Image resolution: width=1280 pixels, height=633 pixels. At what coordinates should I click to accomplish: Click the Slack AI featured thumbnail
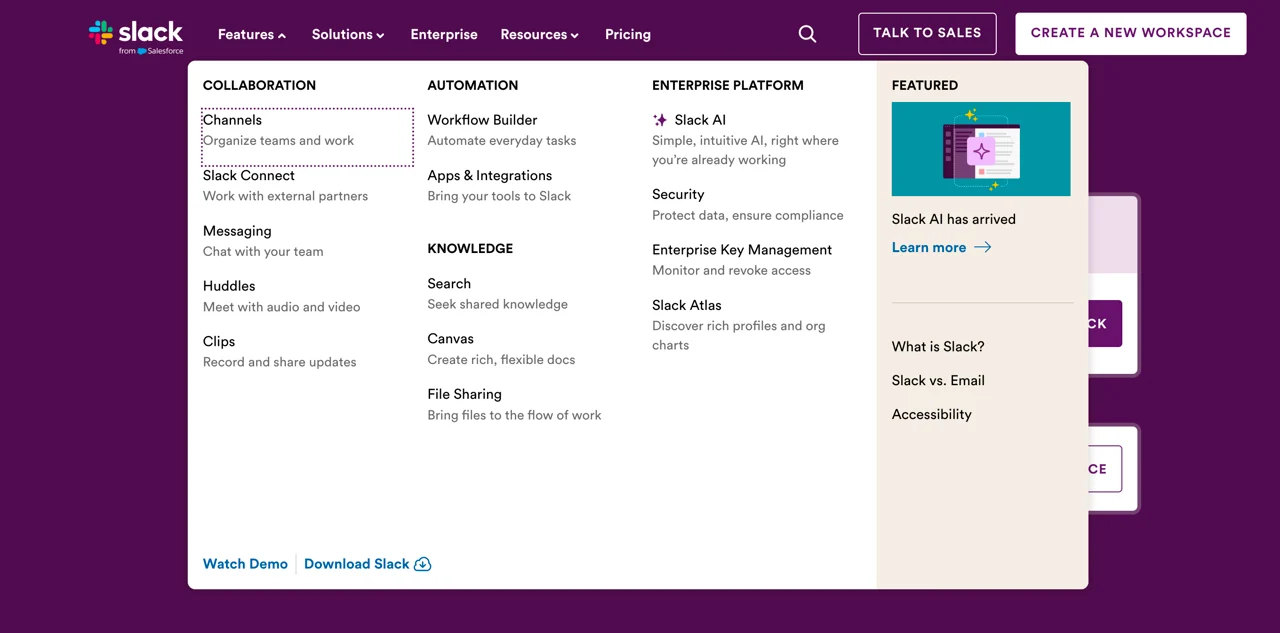point(981,149)
